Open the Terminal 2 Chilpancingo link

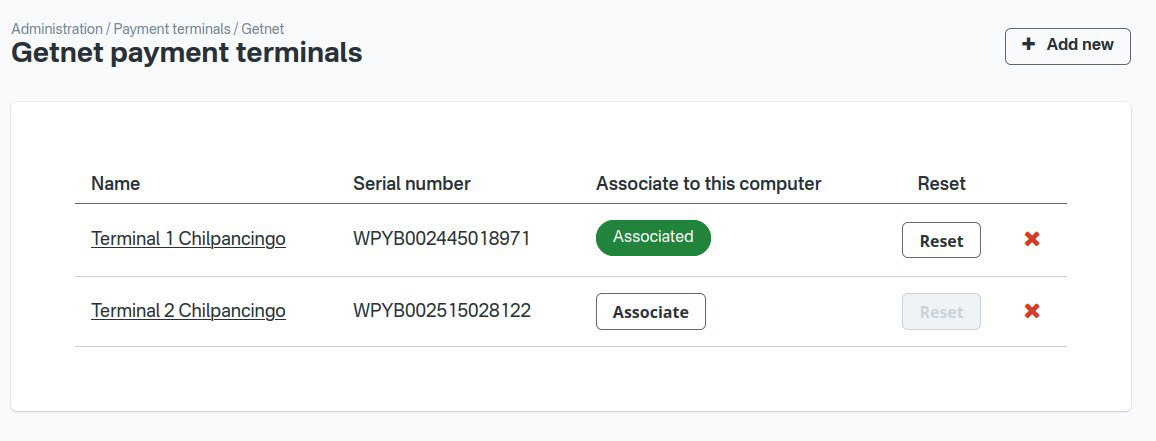tap(188, 311)
